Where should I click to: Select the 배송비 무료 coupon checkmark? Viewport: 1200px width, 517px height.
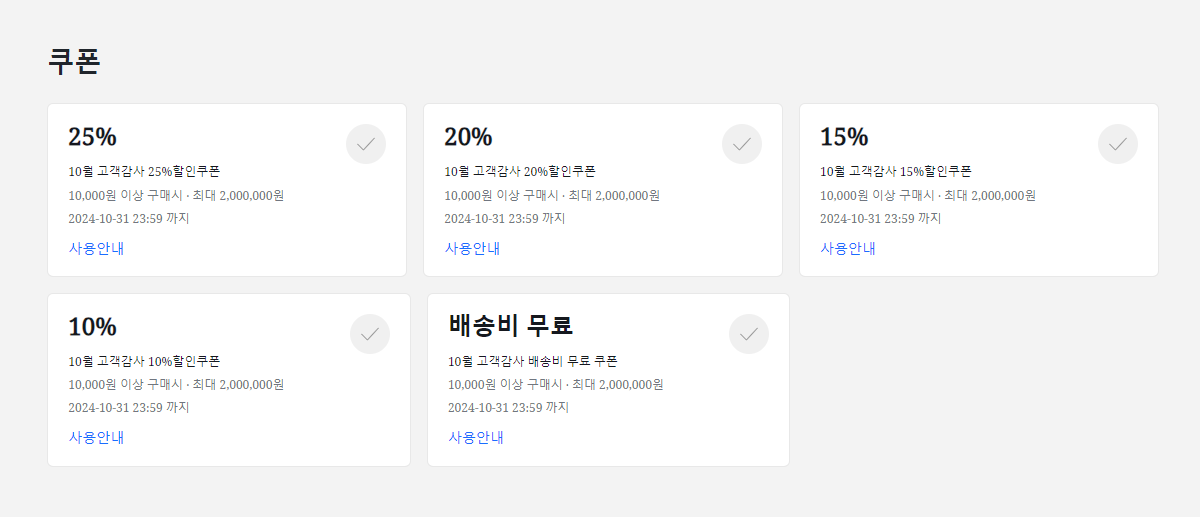point(749,334)
